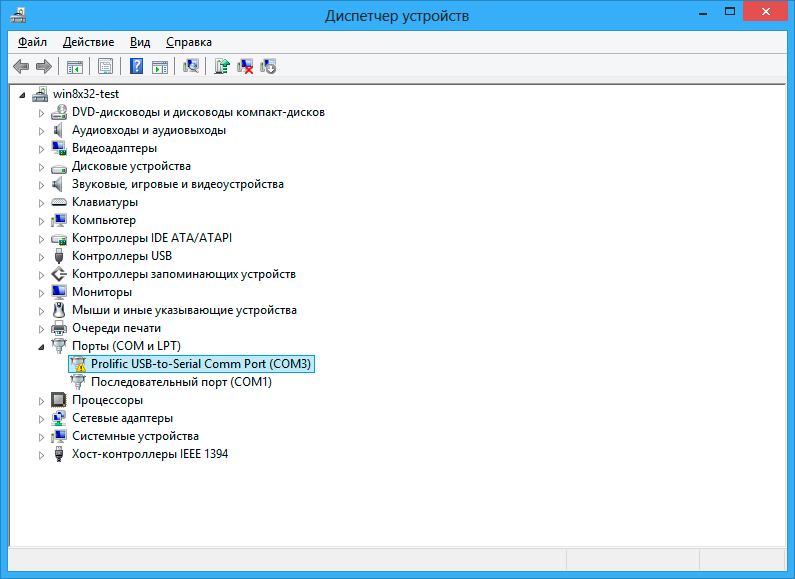The width and height of the screenshot is (795, 579).
Task: Click the Disable device toolbar icon
Action: pyautogui.click(x=268, y=66)
